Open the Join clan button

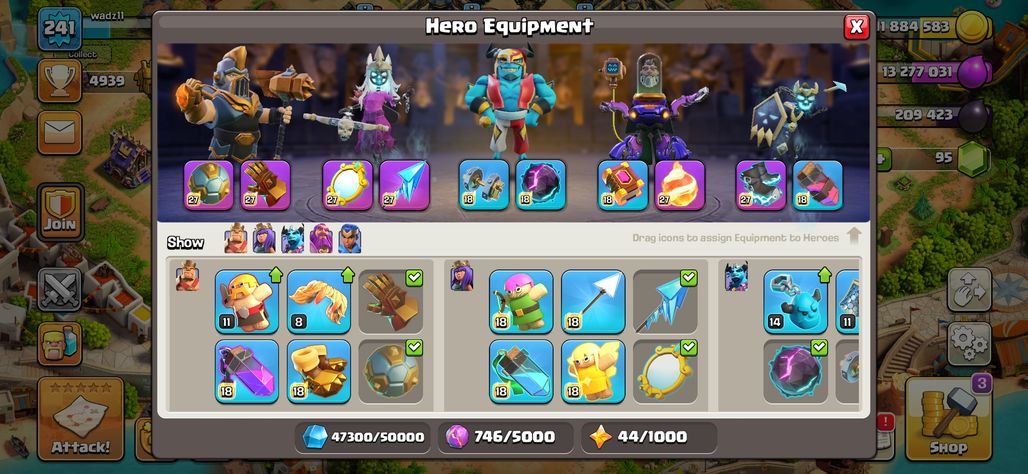[60, 212]
